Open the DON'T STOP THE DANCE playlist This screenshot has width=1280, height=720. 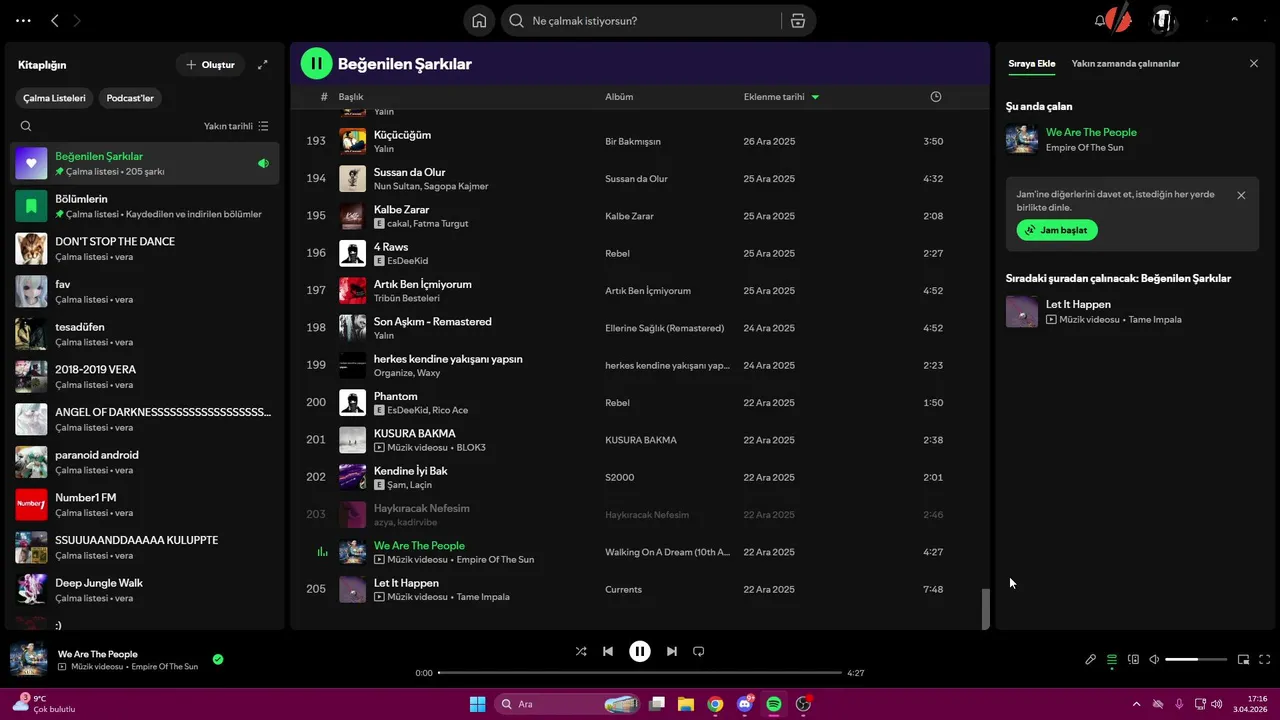pyautogui.click(x=145, y=248)
